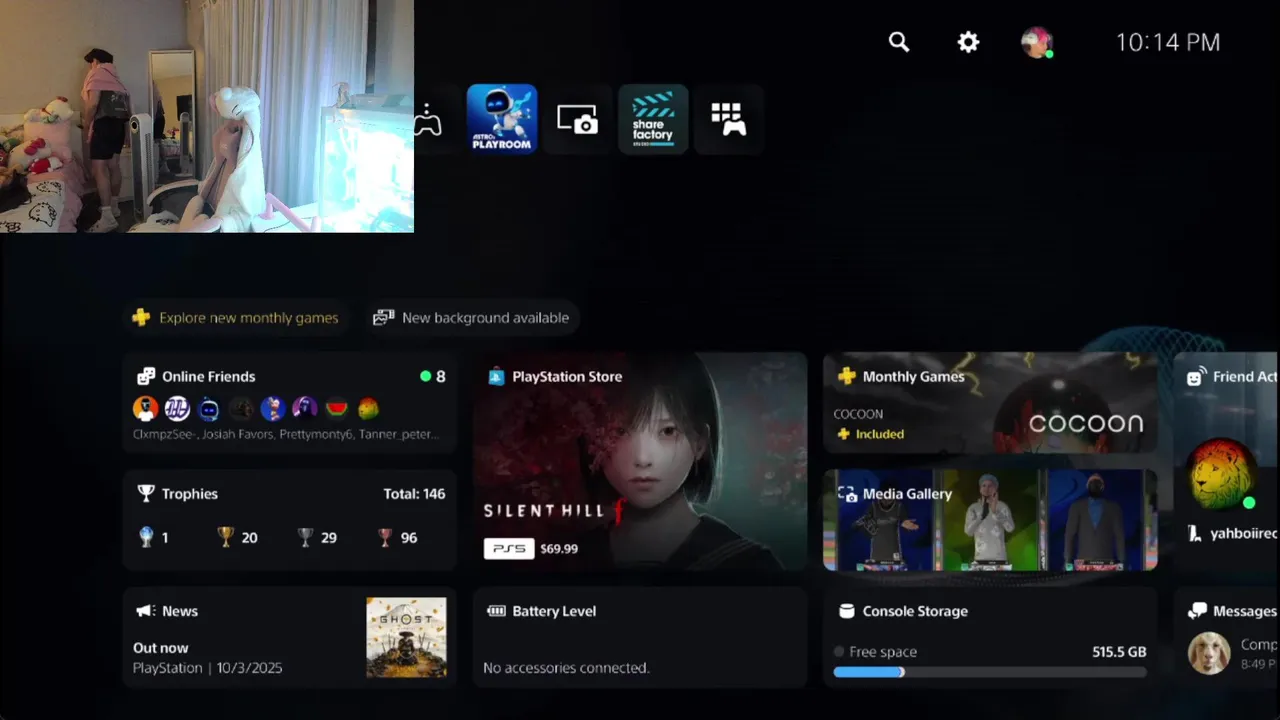Click the Included label under COCOON

point(880,434)
